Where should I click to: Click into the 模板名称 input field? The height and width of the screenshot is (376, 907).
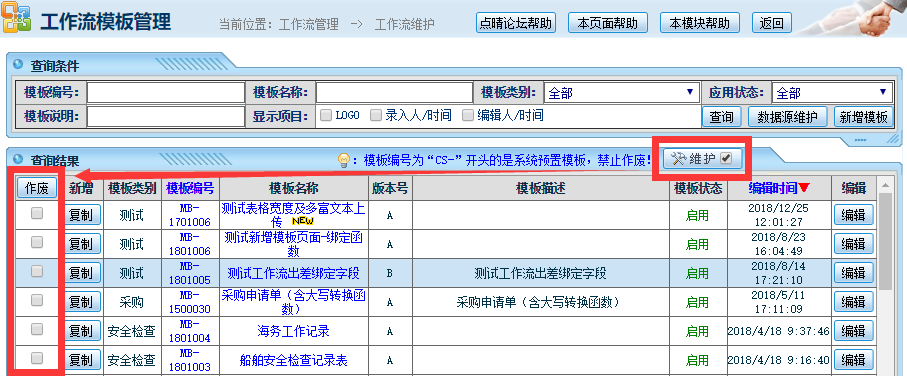(x=394, y=93)
